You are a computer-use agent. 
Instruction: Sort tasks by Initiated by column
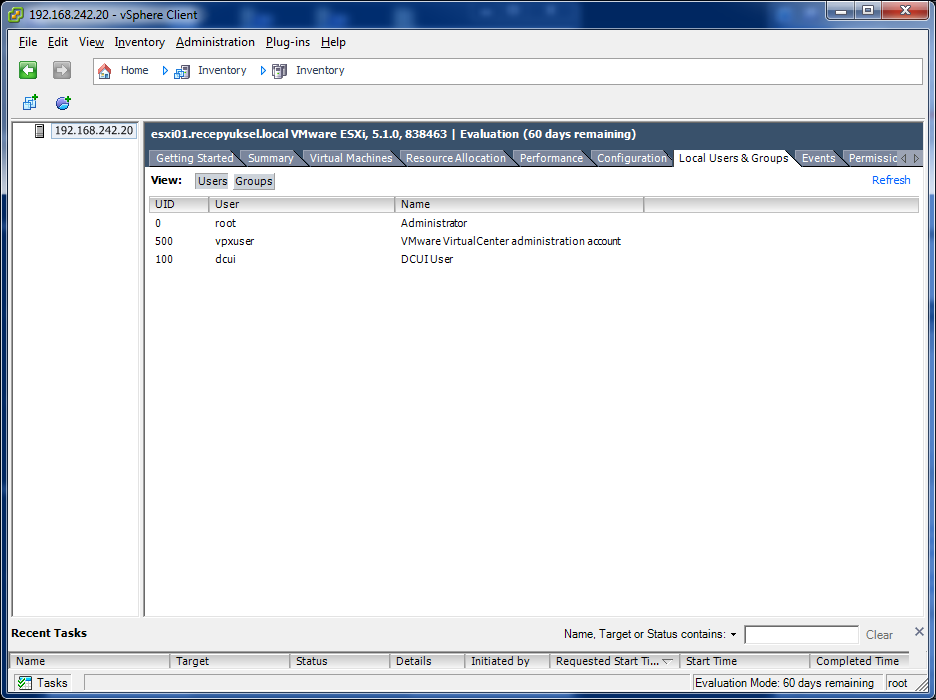tap(507, 661)
